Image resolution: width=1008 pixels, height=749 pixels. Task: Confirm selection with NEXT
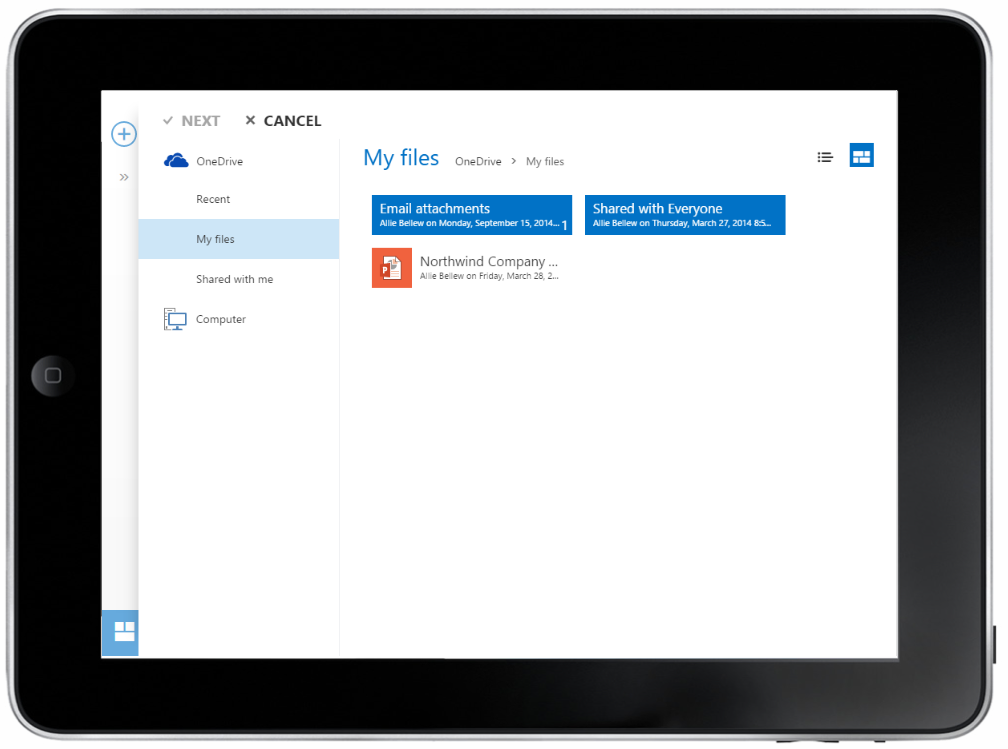(200, 120)
